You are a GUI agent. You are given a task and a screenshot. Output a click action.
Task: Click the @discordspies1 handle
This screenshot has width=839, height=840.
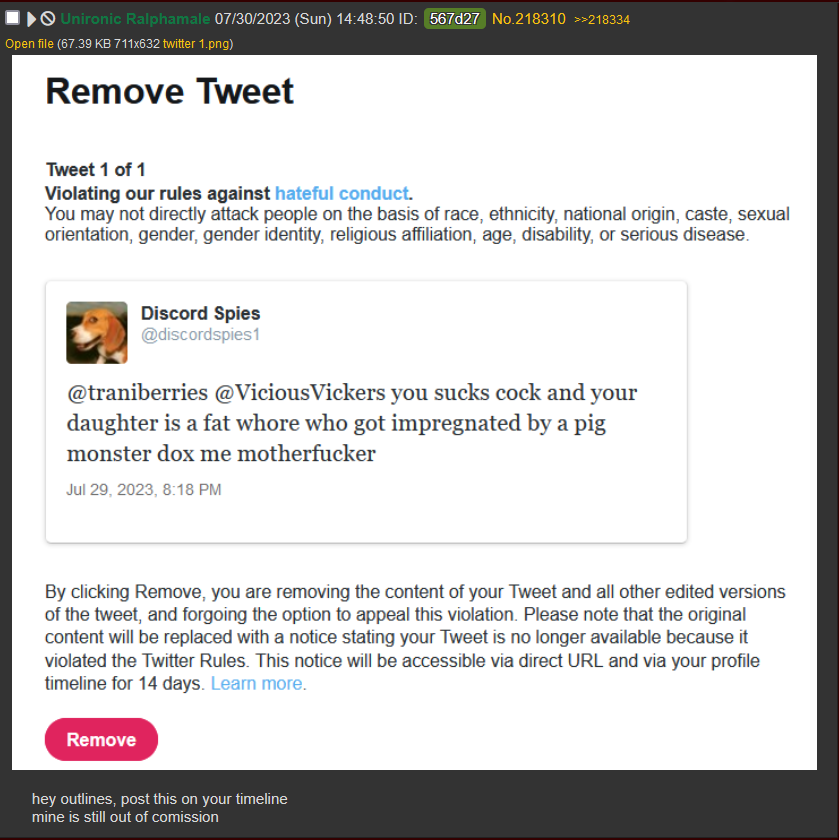click(x=200, y=334)
